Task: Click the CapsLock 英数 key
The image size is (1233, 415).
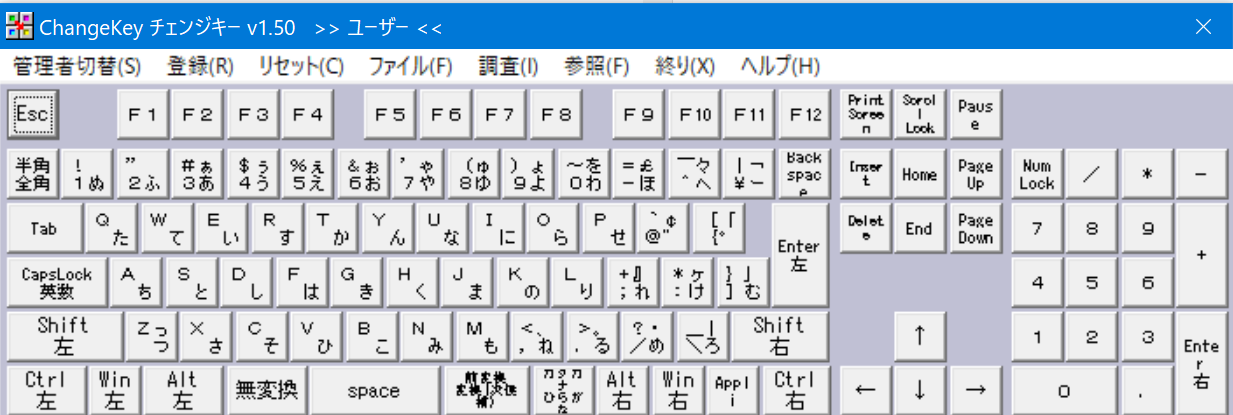Action: point(58,282)
